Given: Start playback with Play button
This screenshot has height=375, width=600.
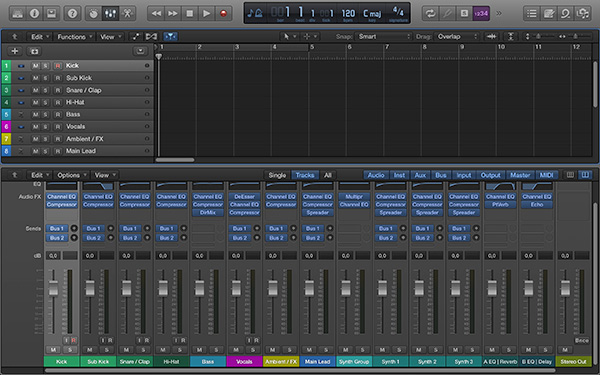Looking at the screenshot, I should coord(207,14).
